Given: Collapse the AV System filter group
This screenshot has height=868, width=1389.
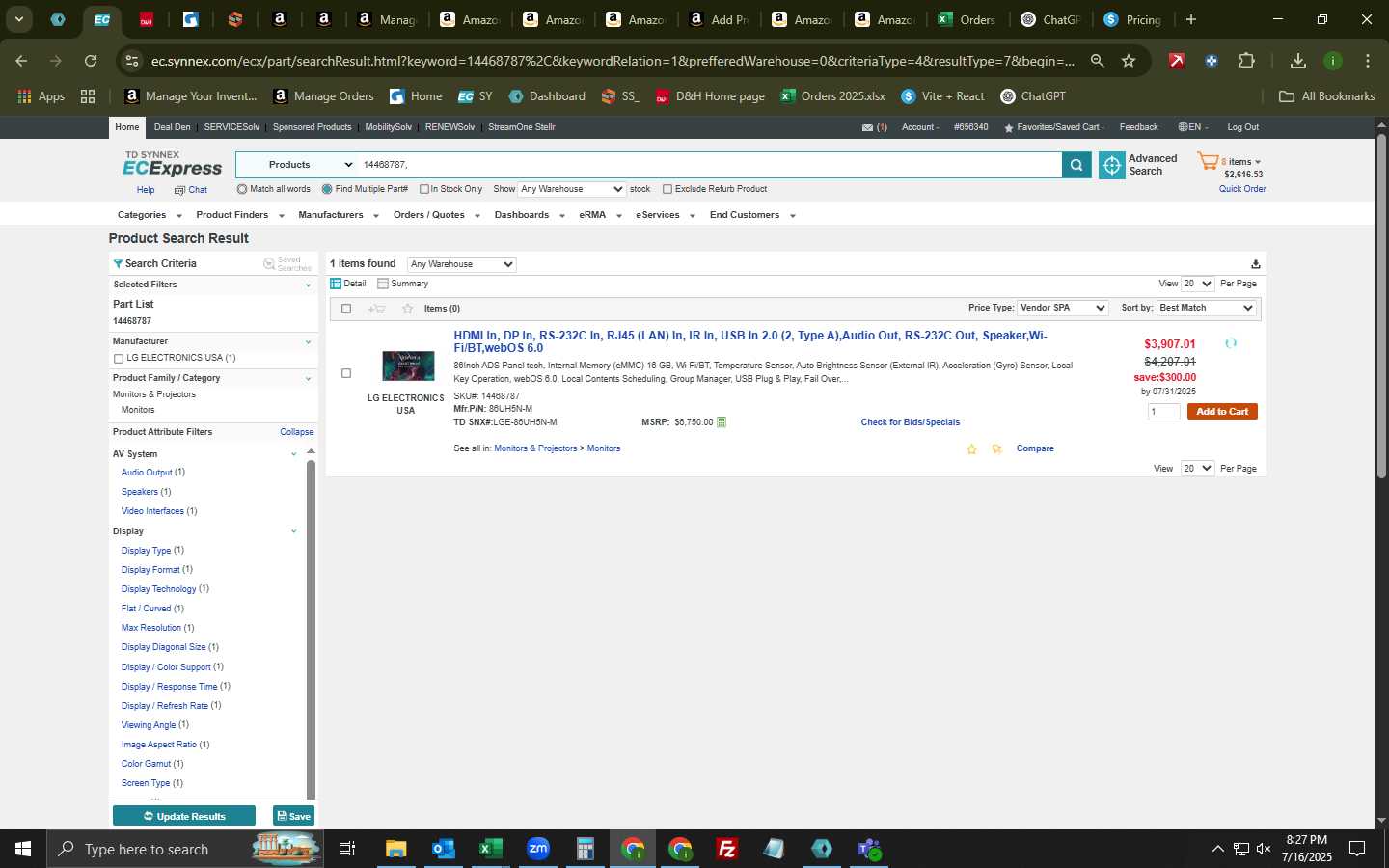Looking at the screenshot, I should click(x=293, y=454).
